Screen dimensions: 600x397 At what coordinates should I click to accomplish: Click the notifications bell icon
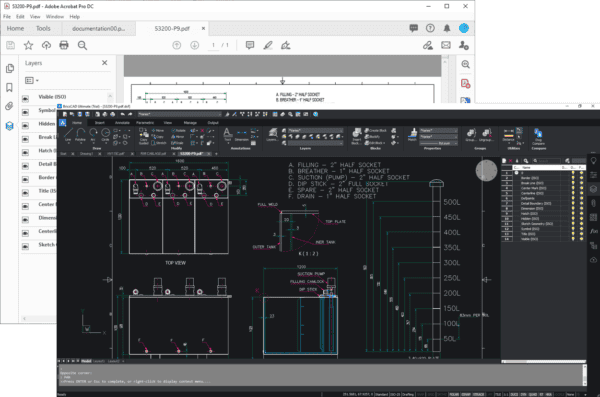(x=447, y=28)
